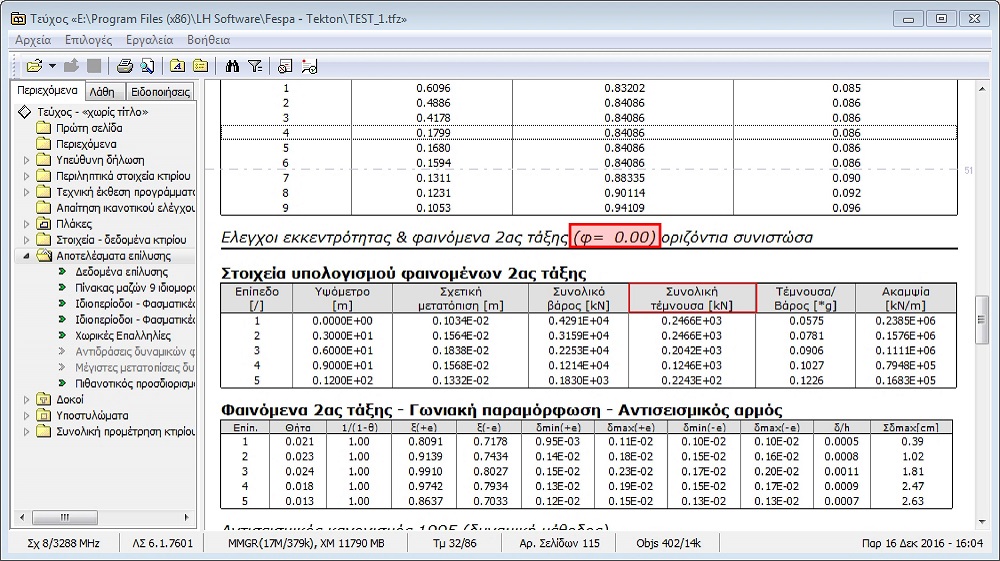Image resolution: width=1000 pixels, height=561 pixels.
Task: Click the green arrow beside Πιθανοτικός προσδιορισμός
Action: pyautogui.click(x=62, y=383)
